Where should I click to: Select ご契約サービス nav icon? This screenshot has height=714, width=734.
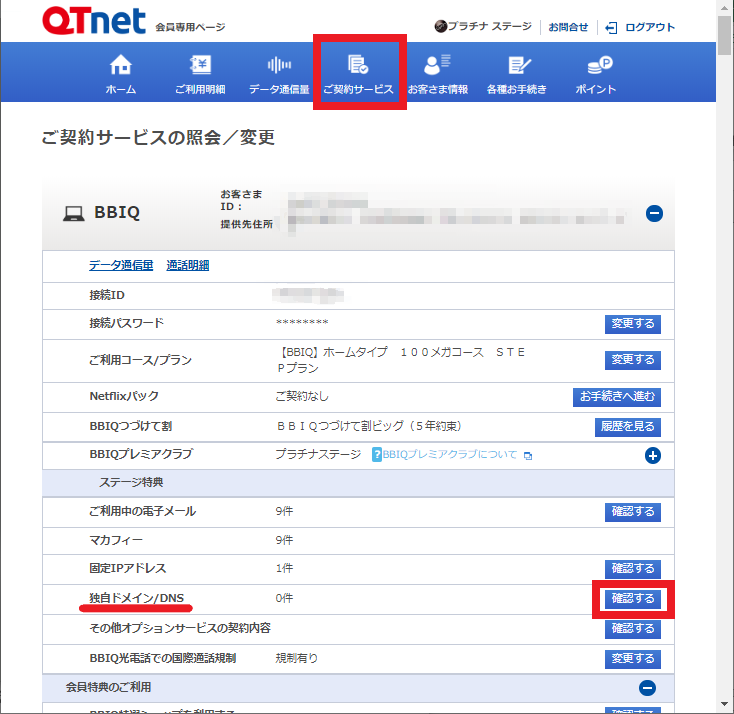pyautogui.click(x=359, y=65)
